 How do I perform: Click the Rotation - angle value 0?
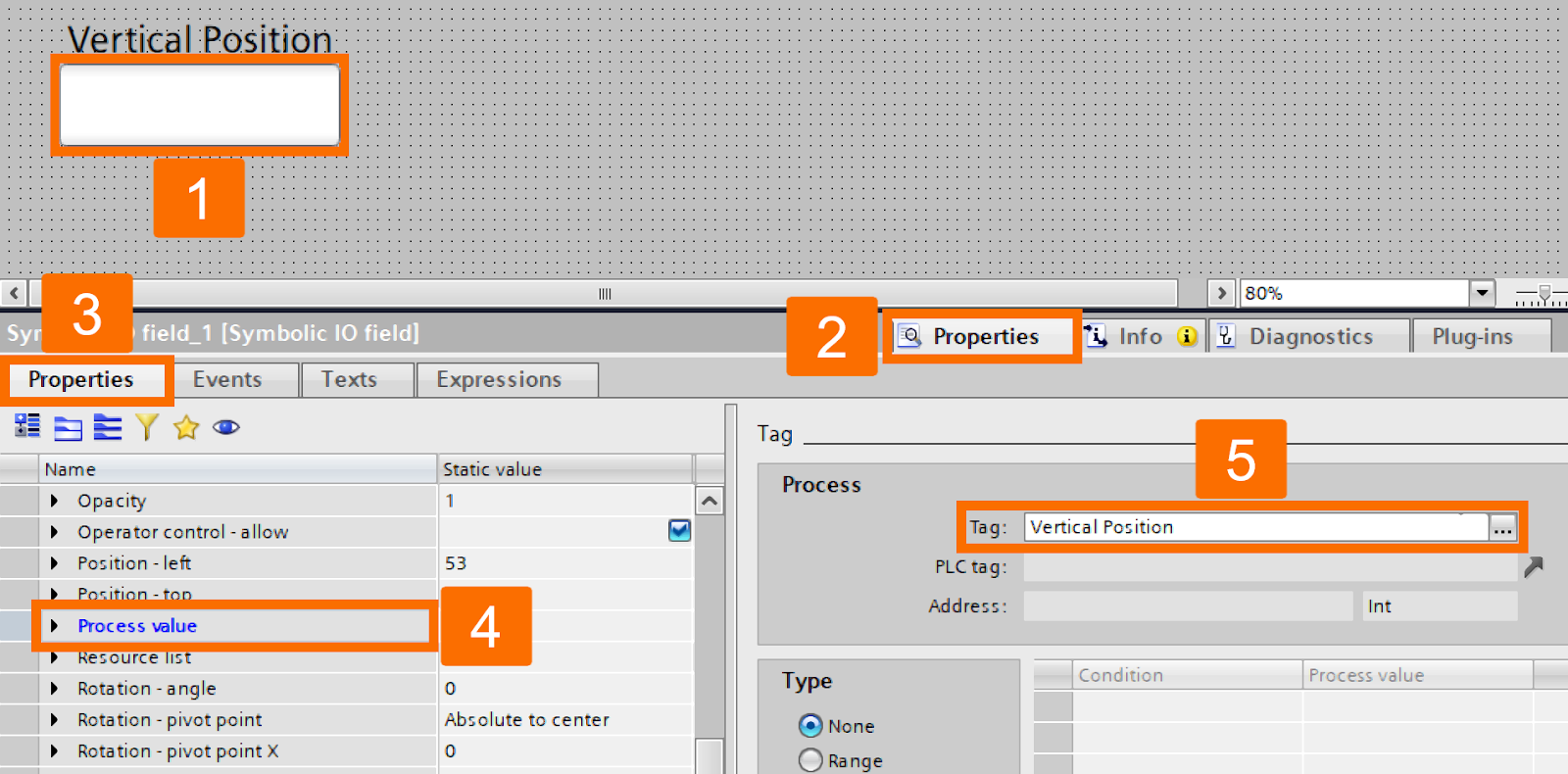click(x=565, y=689)
